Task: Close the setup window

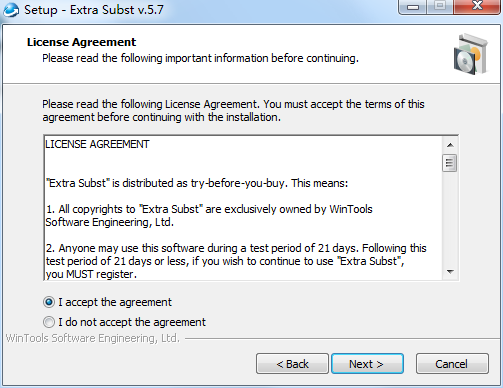Action: (477, 7)
